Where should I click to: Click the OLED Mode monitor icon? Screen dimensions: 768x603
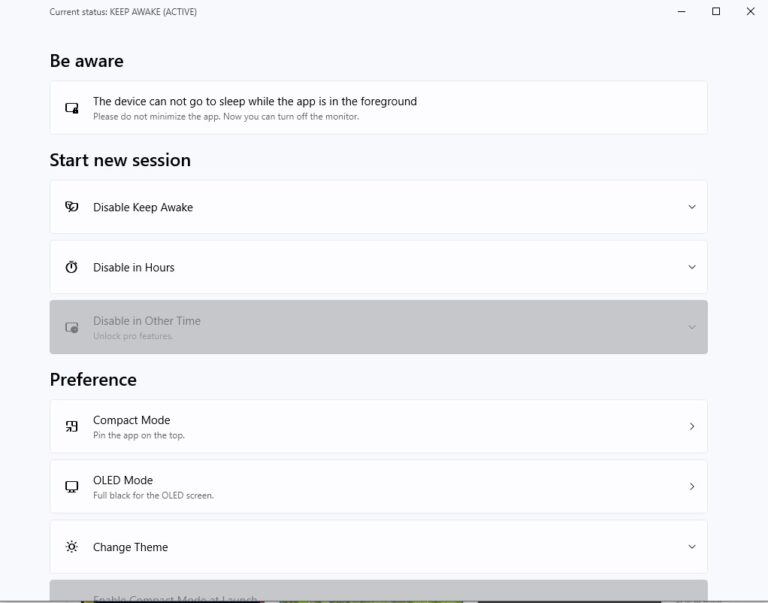(x=72, y=487)
